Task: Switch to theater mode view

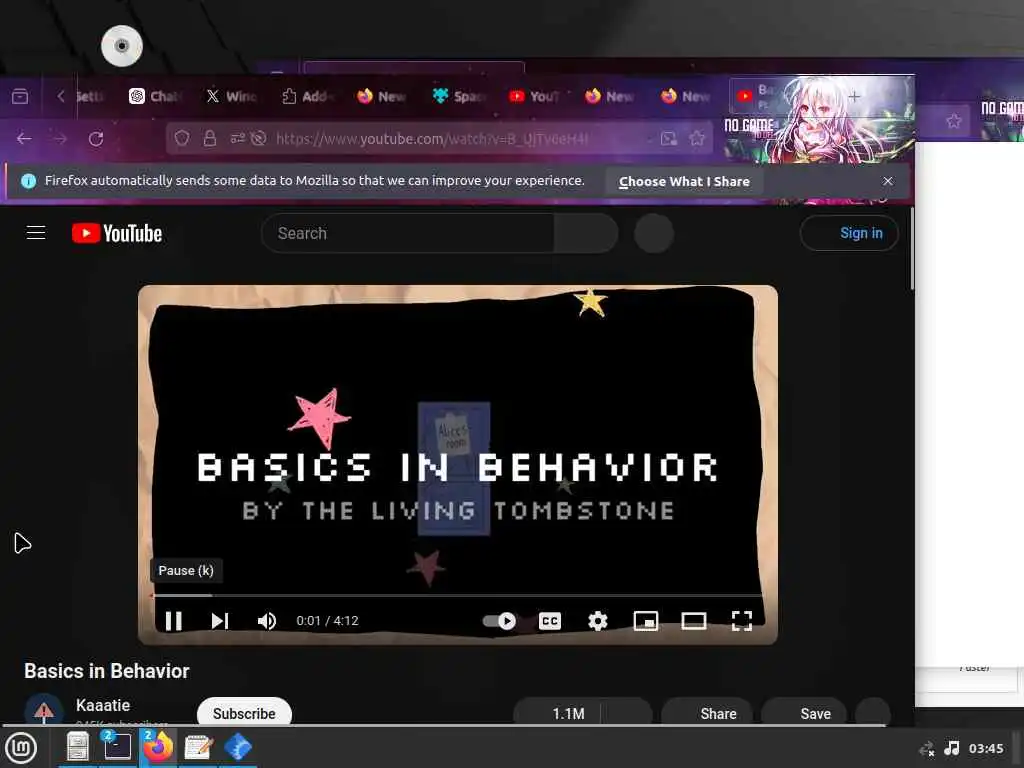Action: 694,620
